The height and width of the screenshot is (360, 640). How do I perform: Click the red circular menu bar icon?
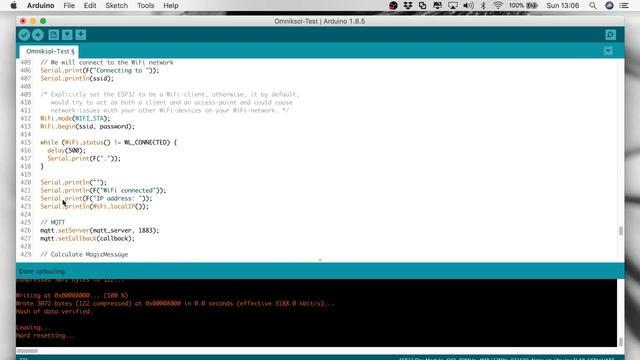[x=393, y=5]
